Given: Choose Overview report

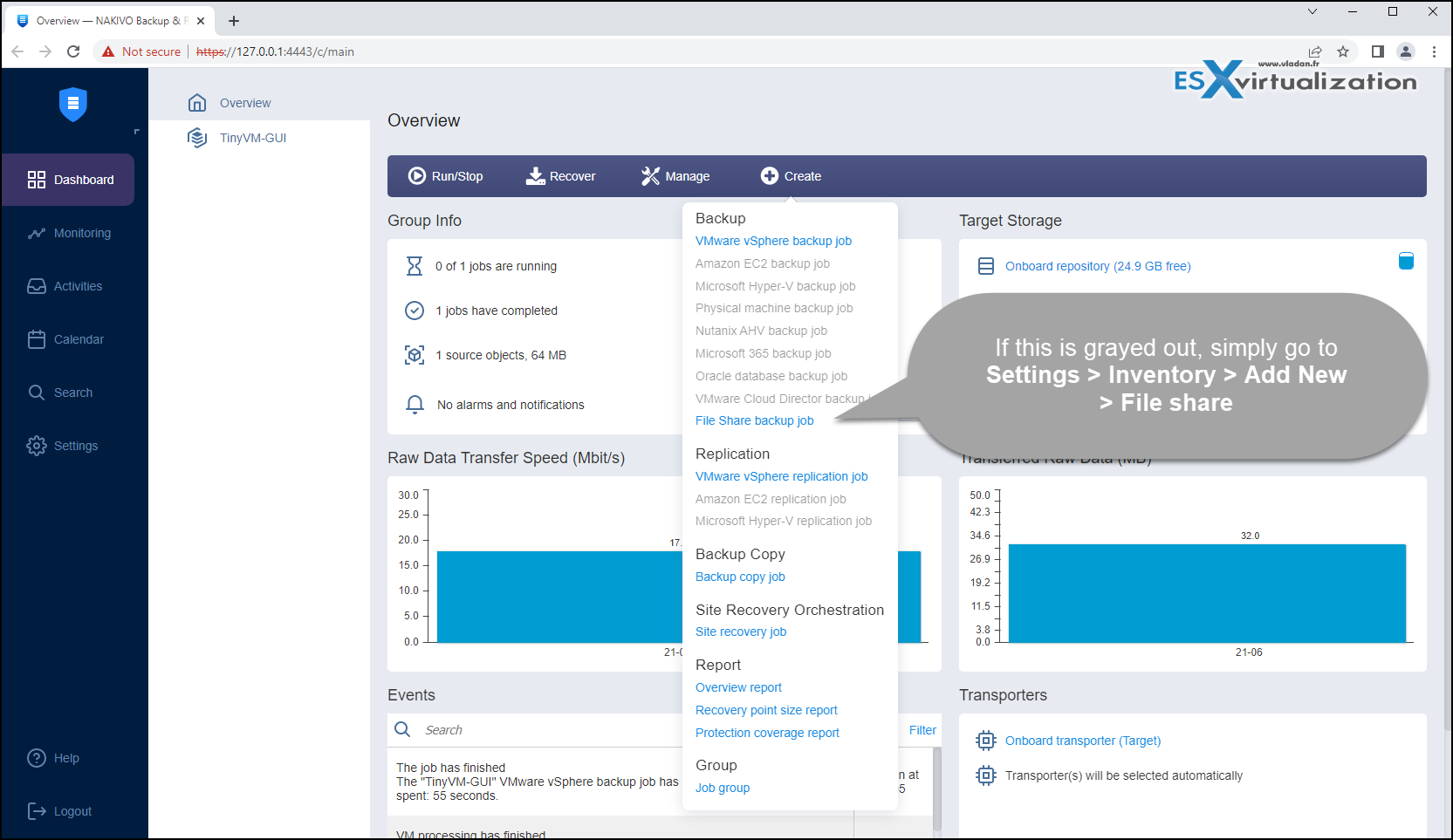Looking at the screenshot, I should click(x=738, y=687).
